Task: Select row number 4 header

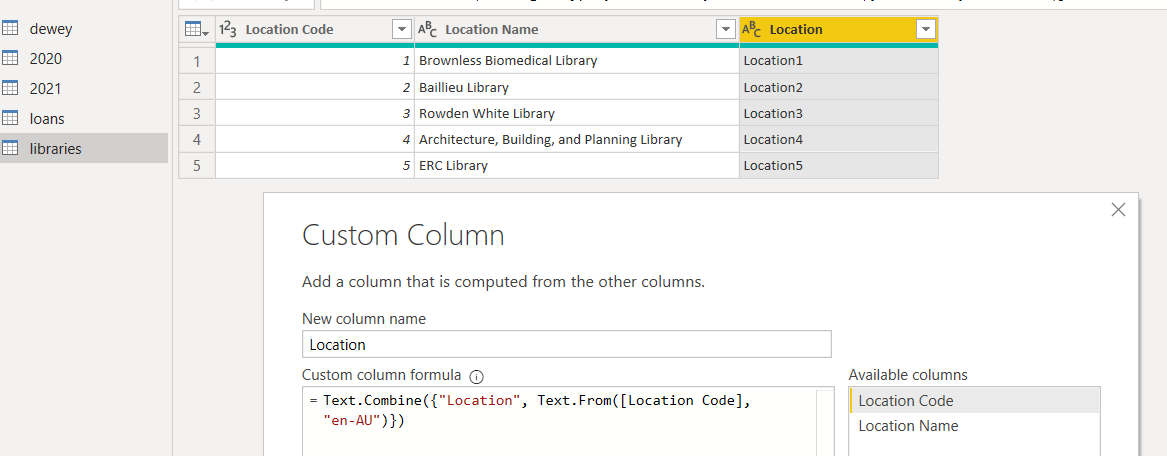Action: (197, 139)
